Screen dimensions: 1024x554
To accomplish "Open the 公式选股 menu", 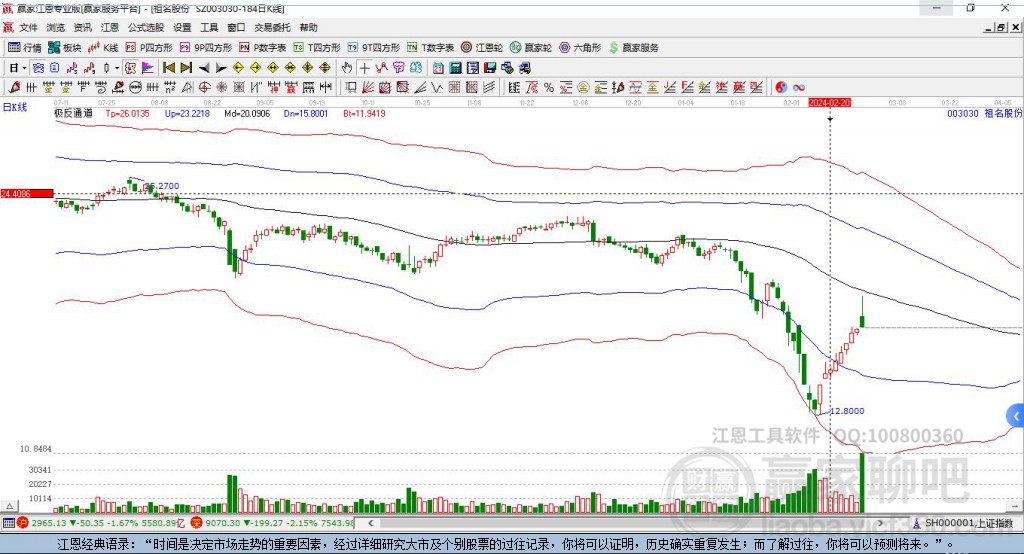I will [x=146, y=27].
